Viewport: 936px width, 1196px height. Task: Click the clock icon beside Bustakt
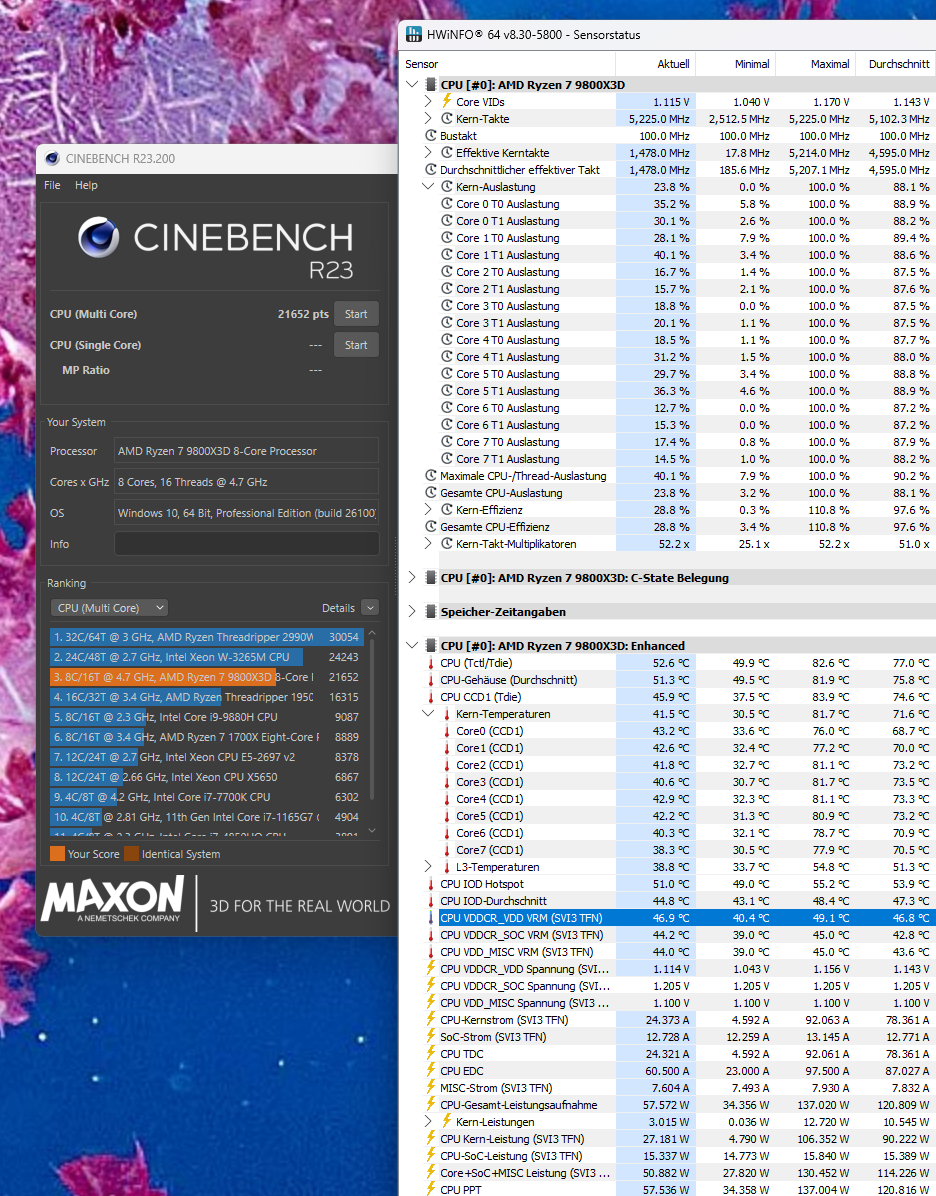point(431,136)
